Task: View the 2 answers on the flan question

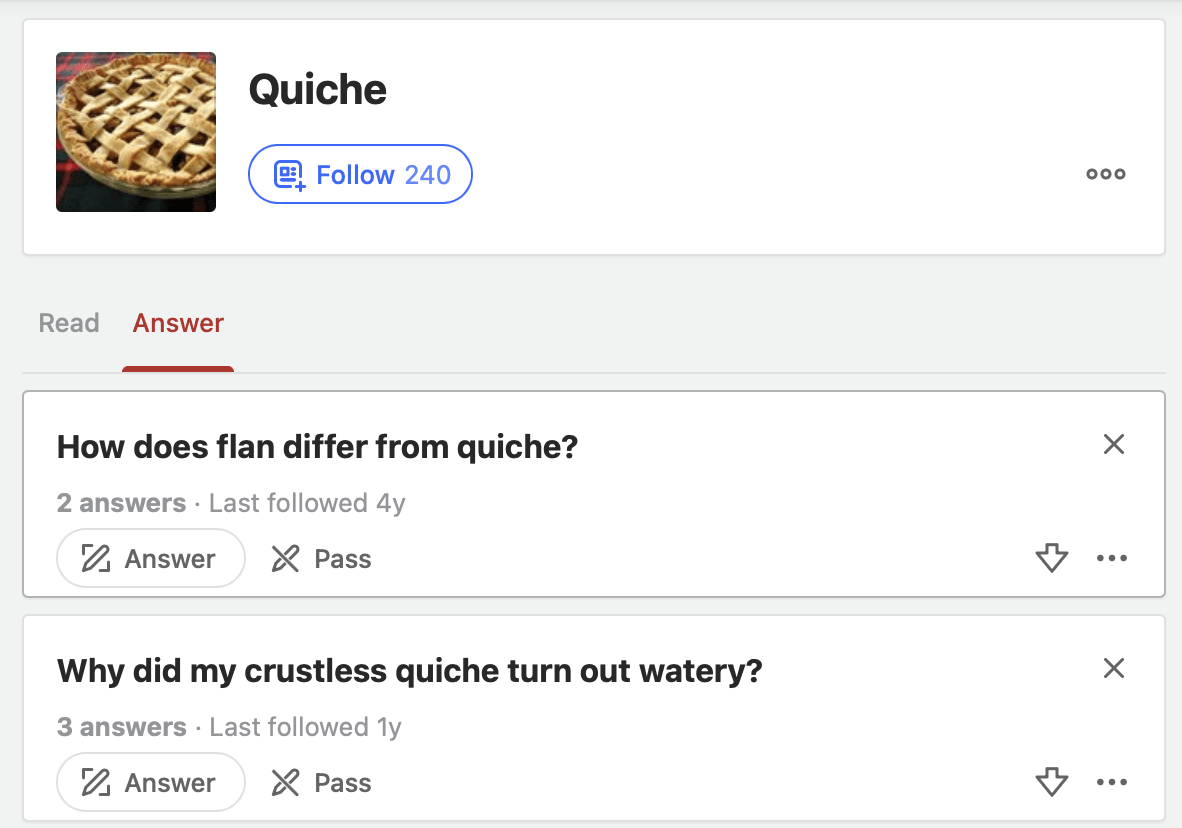Action: (121, 503)
